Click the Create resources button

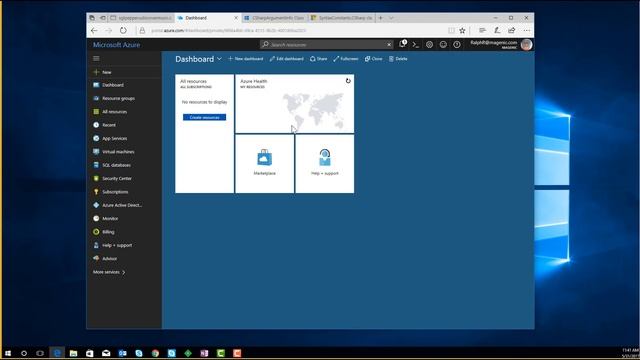pos(204,117)
